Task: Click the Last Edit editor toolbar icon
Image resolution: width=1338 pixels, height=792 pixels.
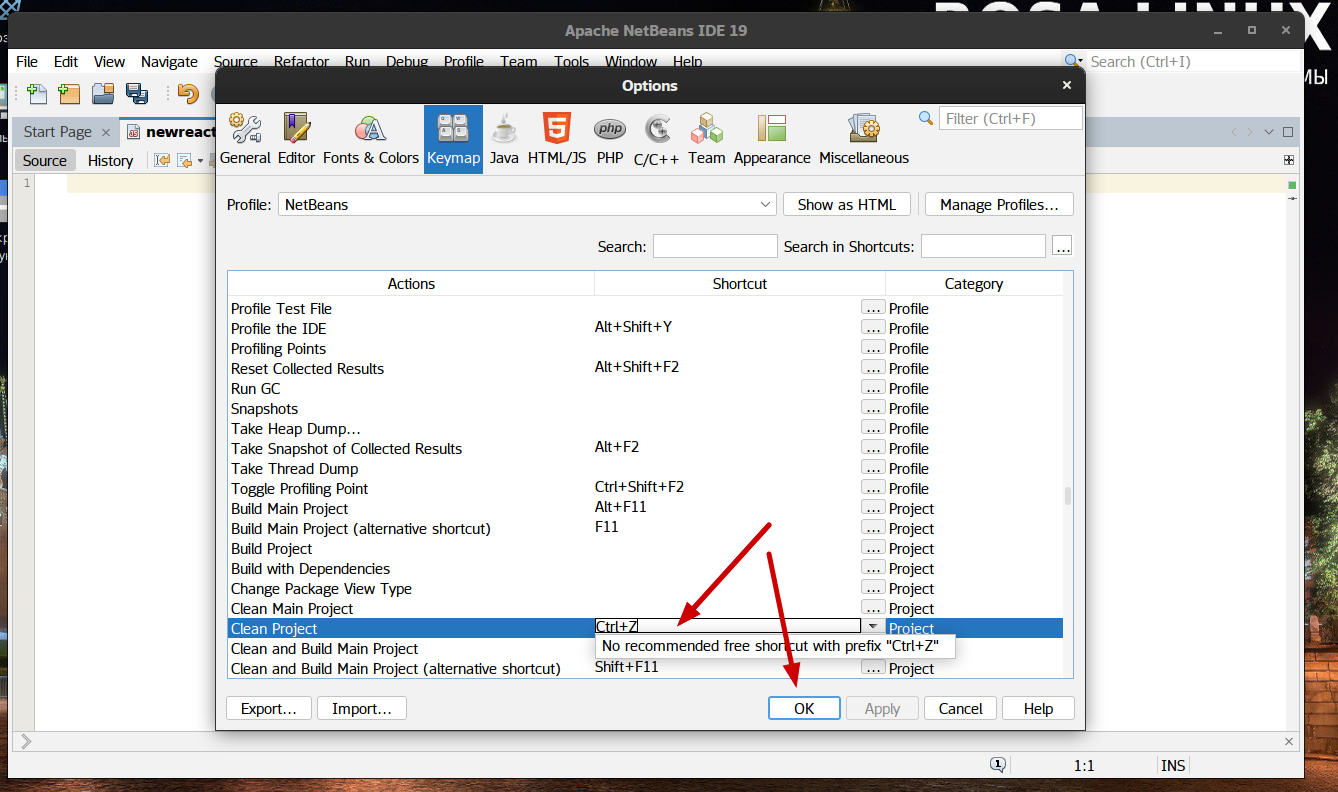Action: 161,160
